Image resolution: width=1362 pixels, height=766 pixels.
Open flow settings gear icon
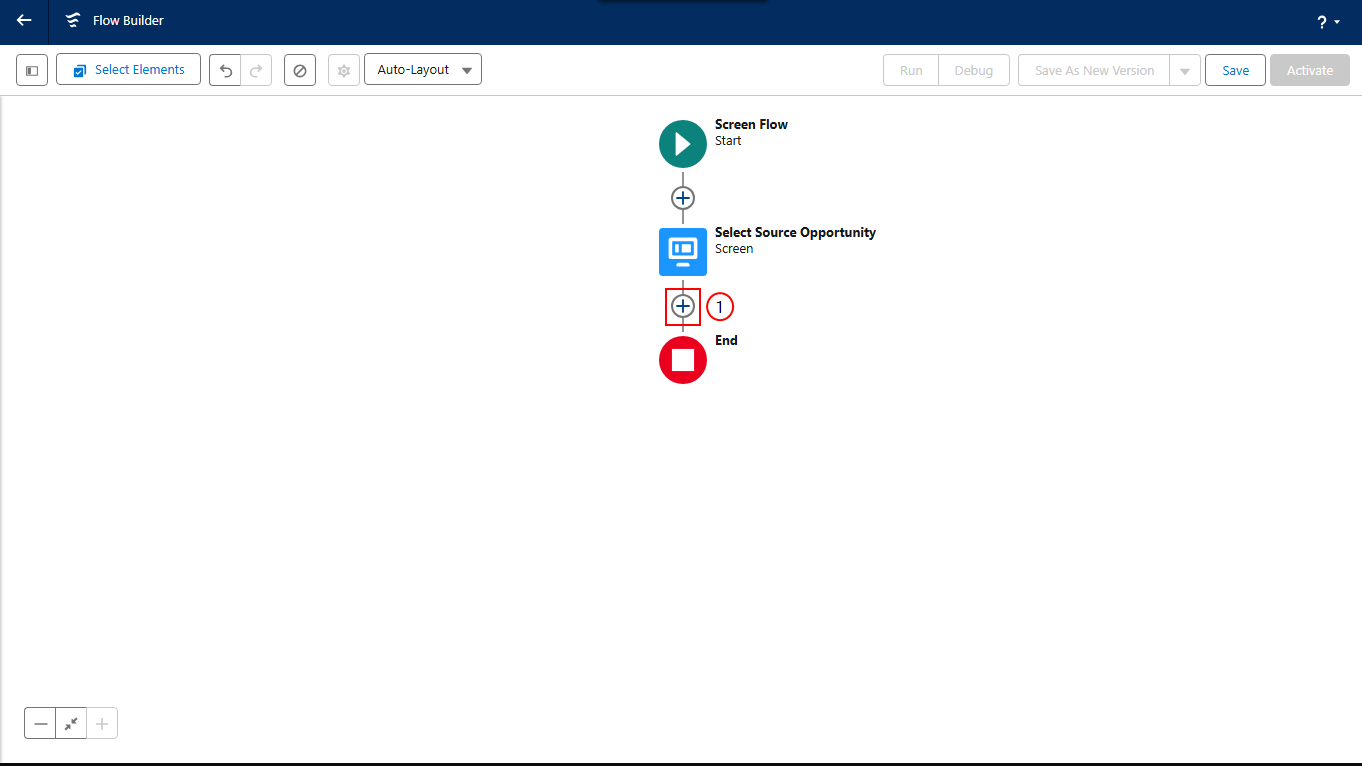pos(344,70)
